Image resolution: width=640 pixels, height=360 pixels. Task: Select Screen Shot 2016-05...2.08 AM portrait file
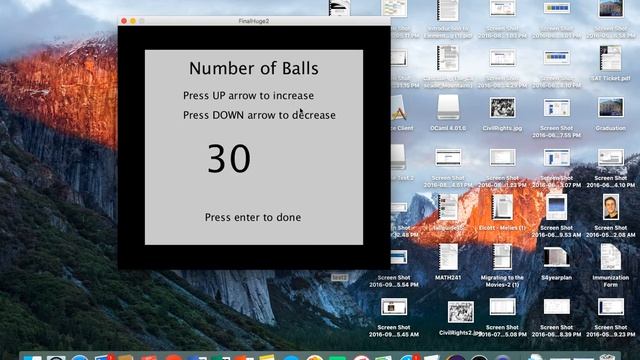click(611, 207)
